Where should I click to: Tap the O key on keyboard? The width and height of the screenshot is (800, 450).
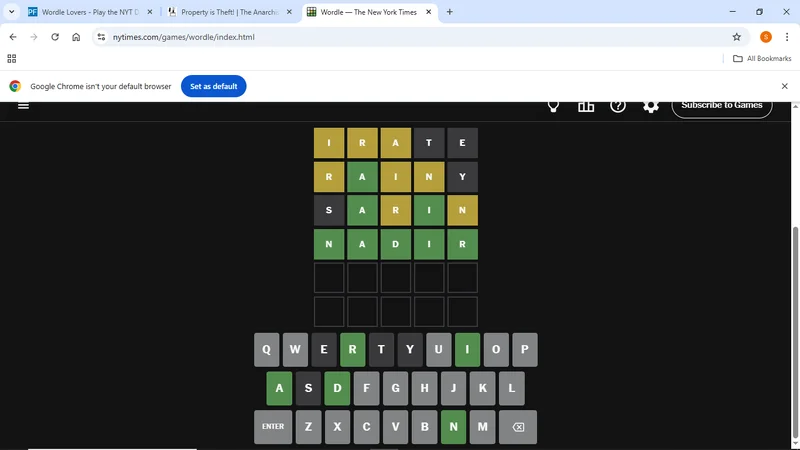(x=496, y=349)
